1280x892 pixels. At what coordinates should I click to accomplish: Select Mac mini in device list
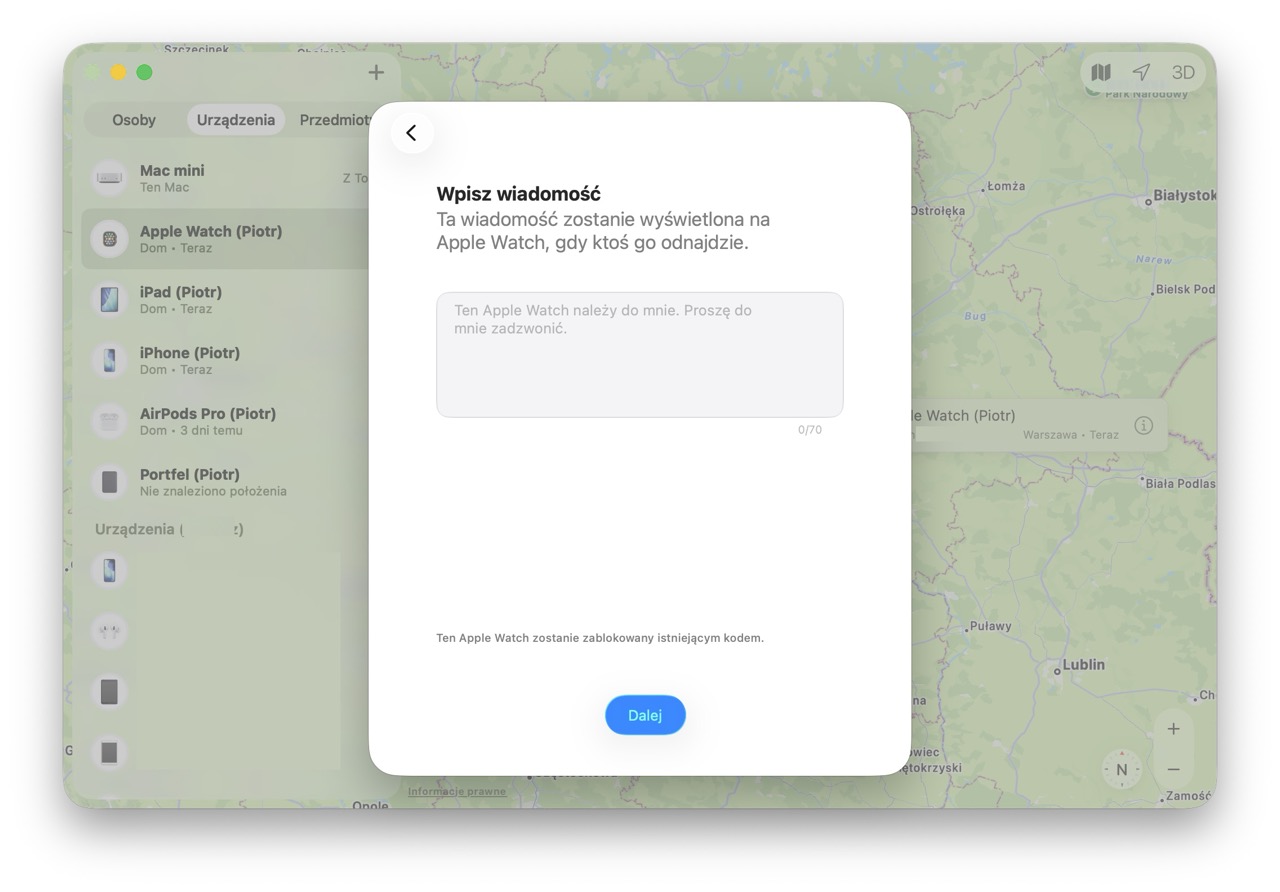coord(172,178)
